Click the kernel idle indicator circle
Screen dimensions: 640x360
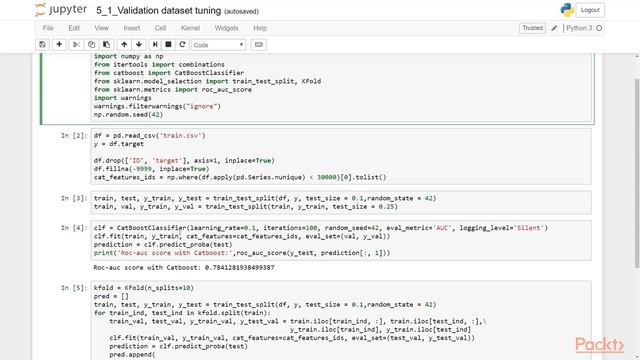coord(599,28)
